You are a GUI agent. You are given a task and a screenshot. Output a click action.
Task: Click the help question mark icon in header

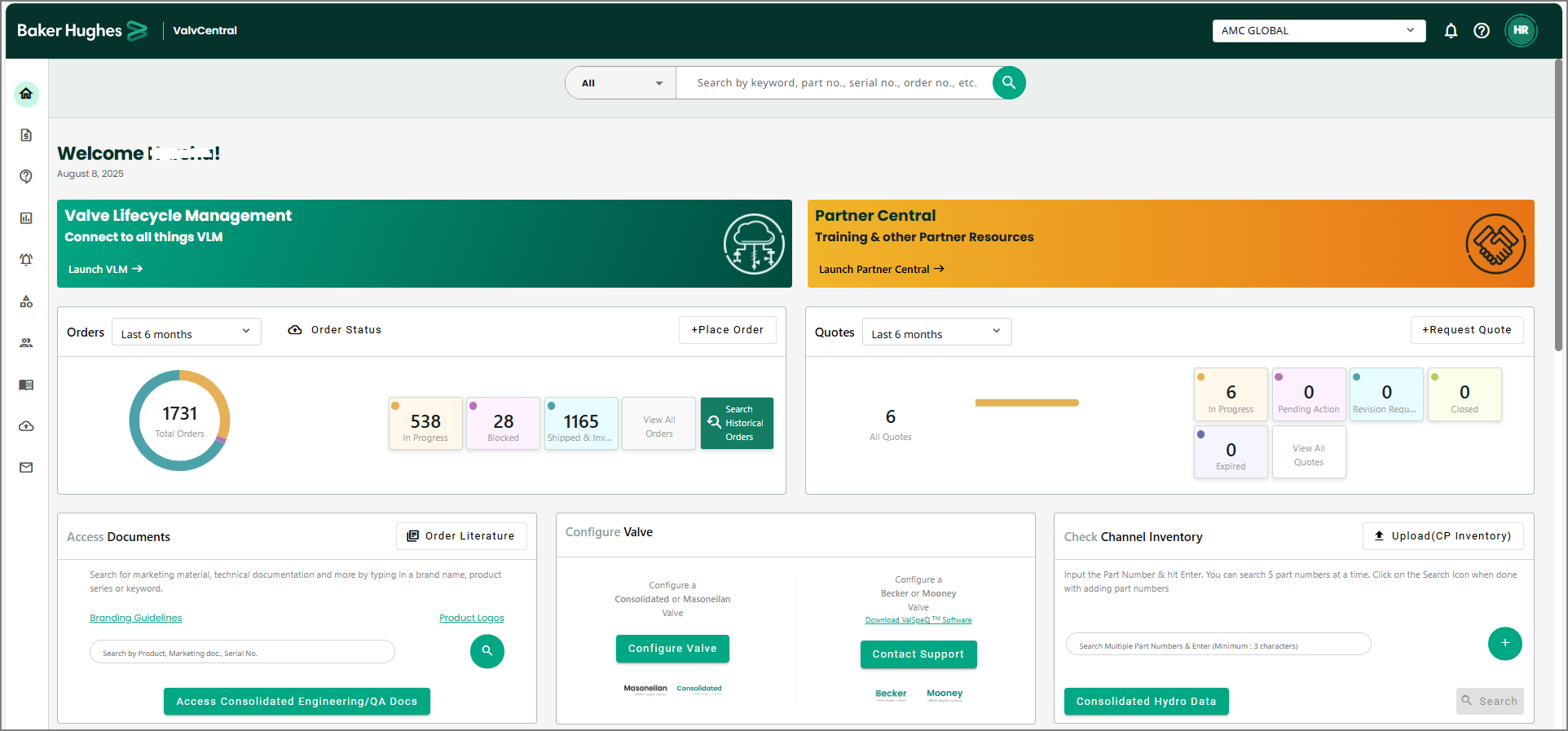click(1482, 31)
